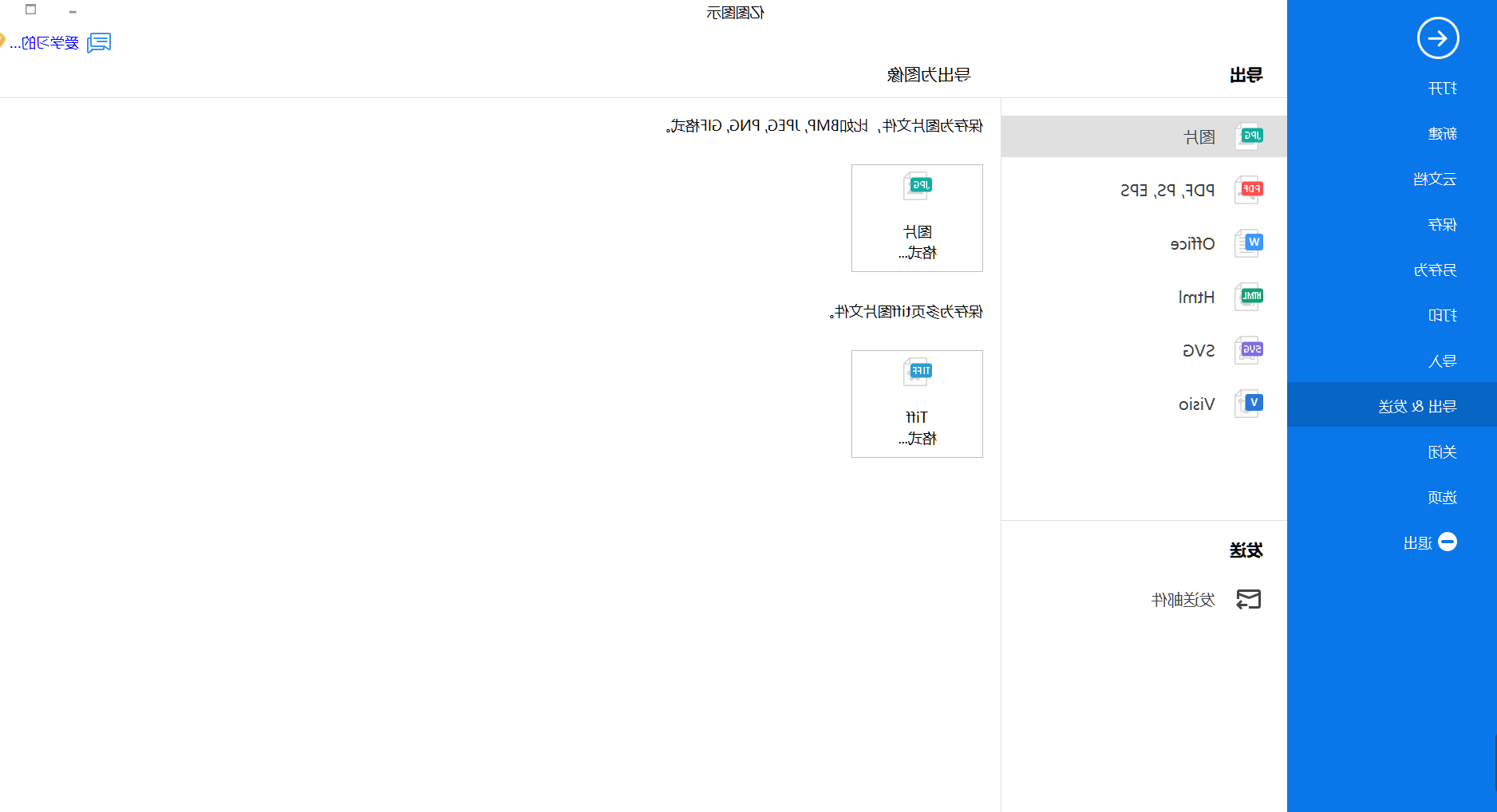
Task: Choose 保存 in the sidebar
Action: click(1442, 225)
